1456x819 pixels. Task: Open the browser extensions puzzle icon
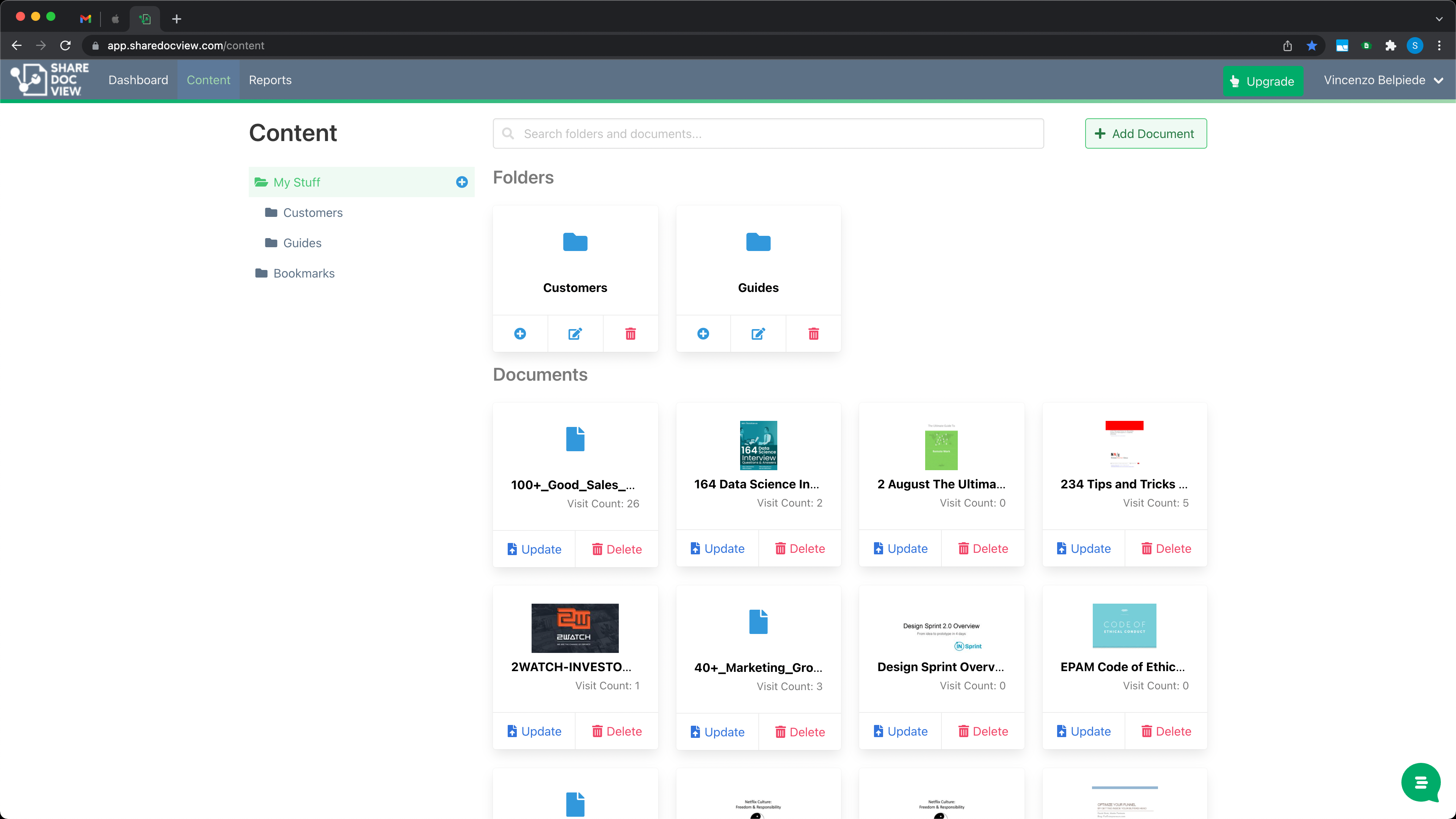pyautogui.click(x=1391, y=45)
